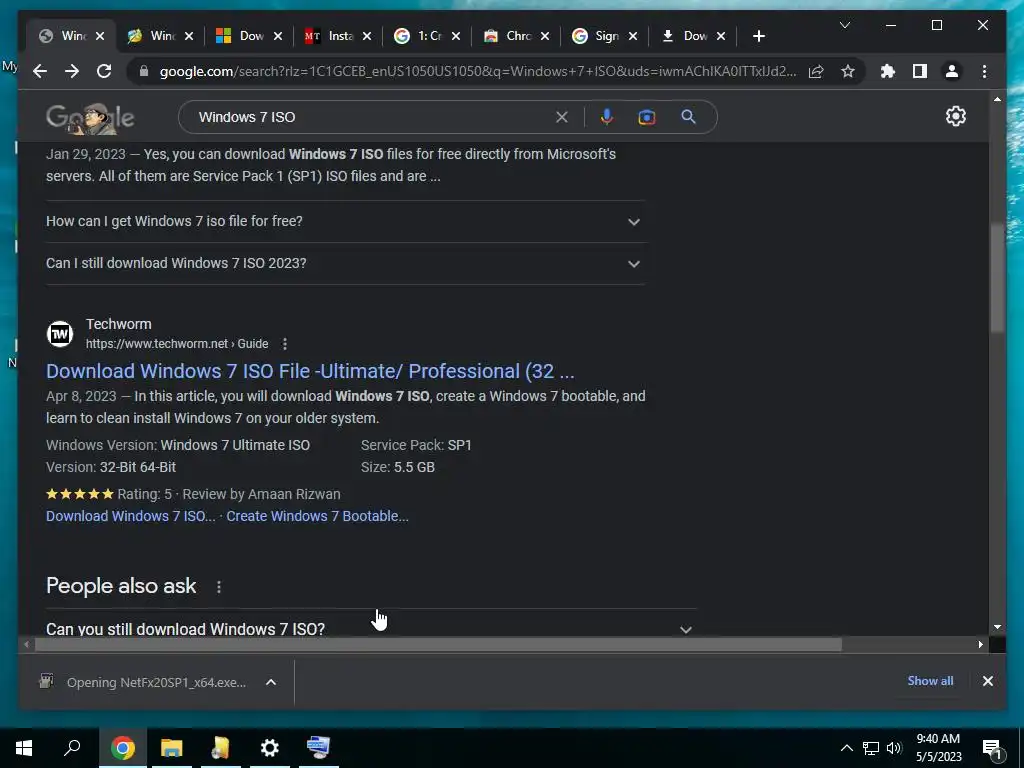The image size is (1024, 768).
Task: Open the tab search chevron
Action: [x=844, y=25]
